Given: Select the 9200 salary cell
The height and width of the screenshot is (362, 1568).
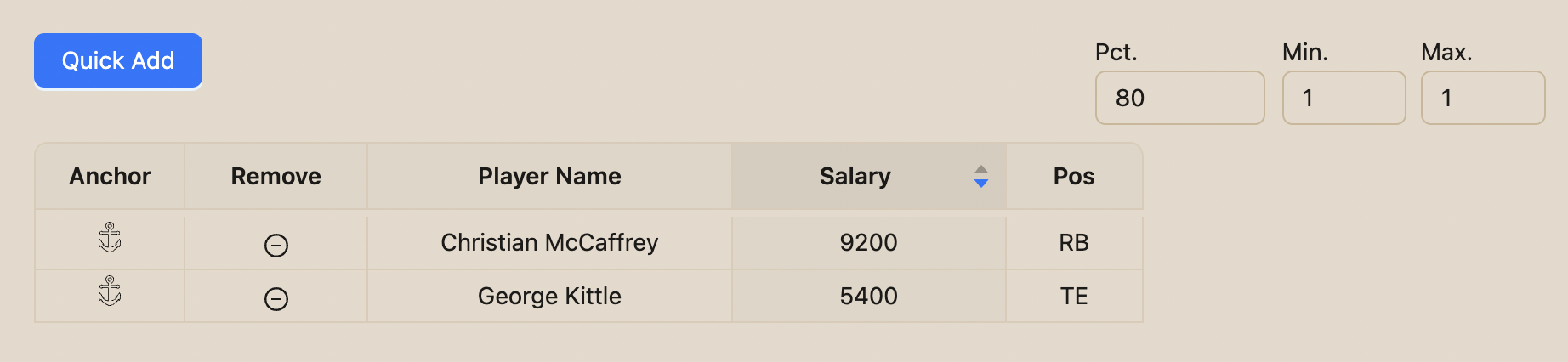Looking at the screenshot, I should point(869,243).
